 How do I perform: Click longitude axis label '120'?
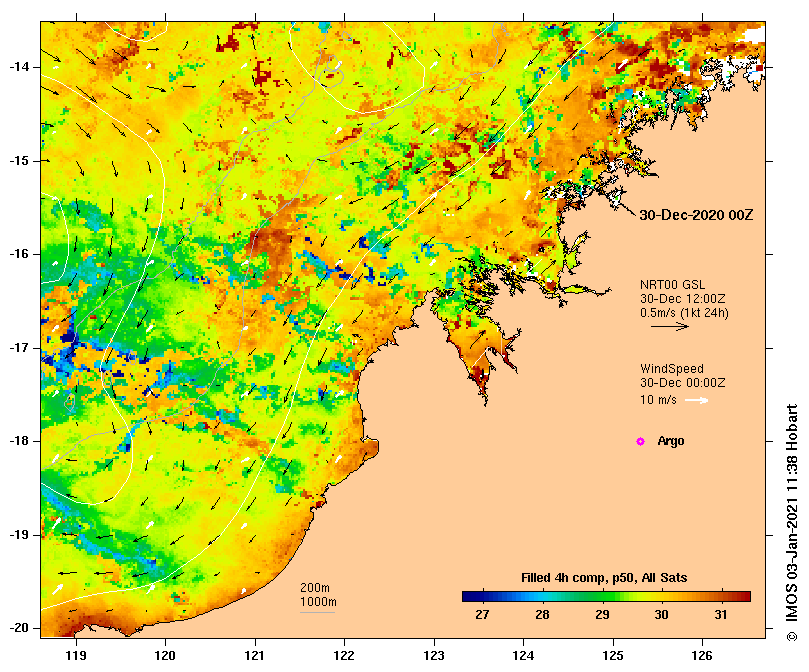[166, 656]
